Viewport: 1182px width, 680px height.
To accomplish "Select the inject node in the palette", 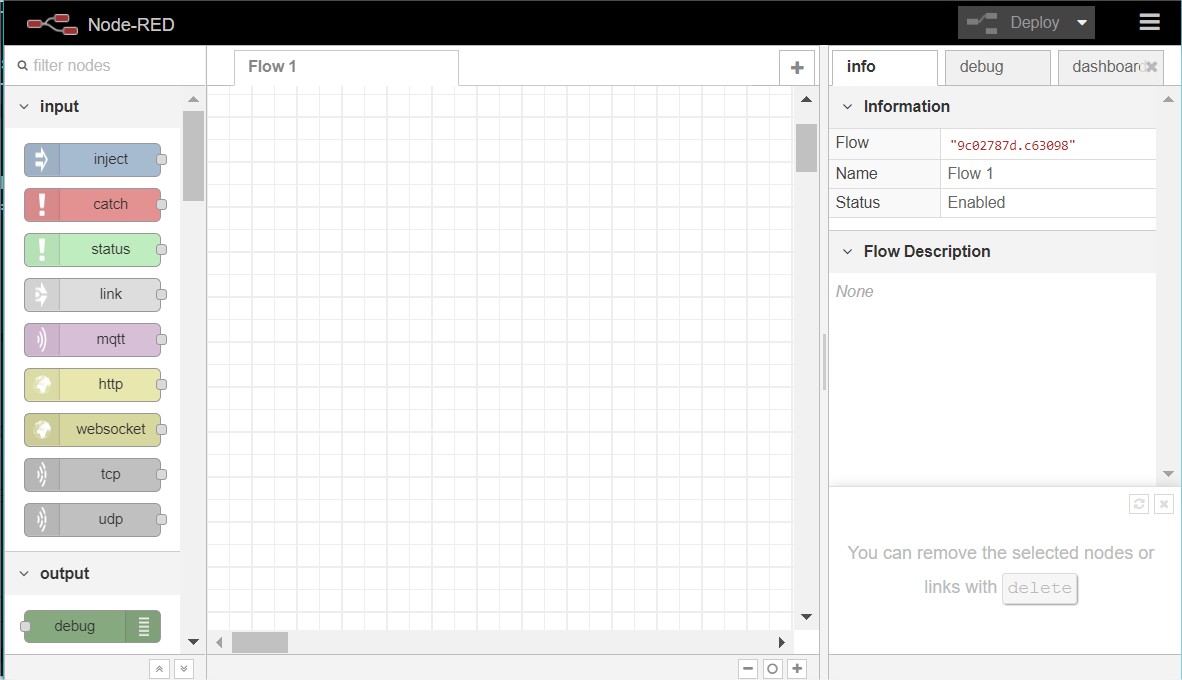I will [93, 160].
